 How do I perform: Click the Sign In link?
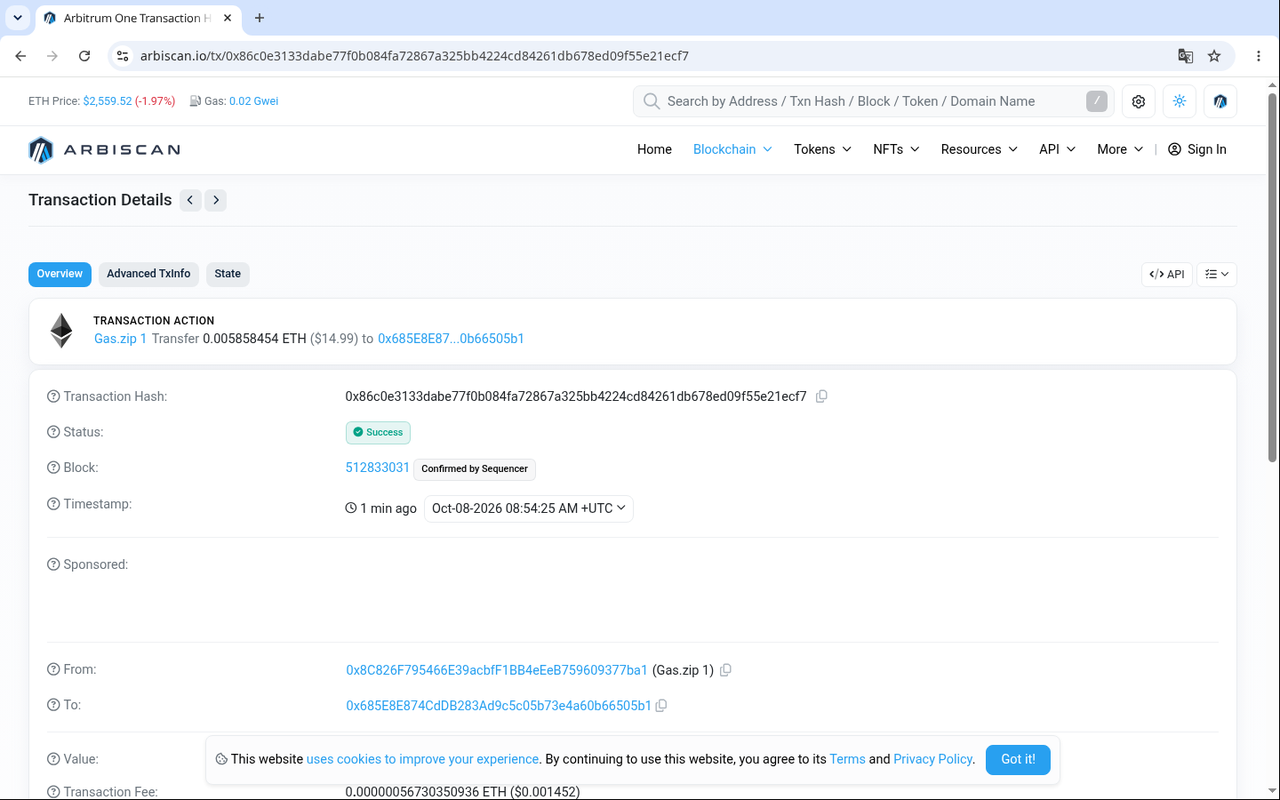pyautogui.click(x=1197, y=149)
